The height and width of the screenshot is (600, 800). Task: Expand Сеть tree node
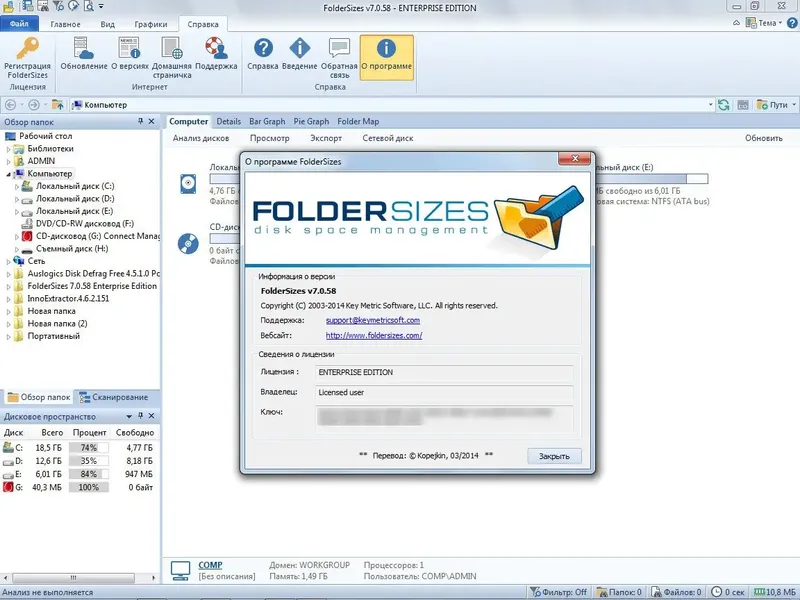(x=8, y=261)
